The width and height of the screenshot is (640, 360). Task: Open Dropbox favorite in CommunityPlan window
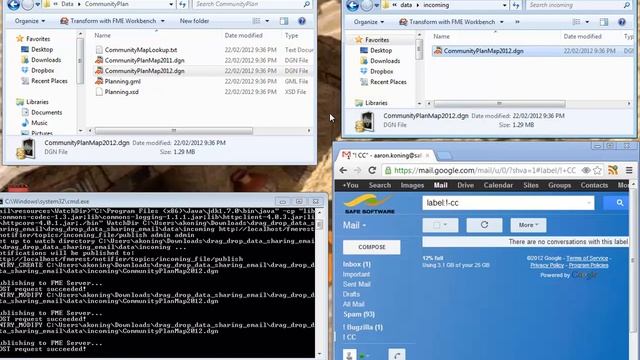click(x=38, y=71)
